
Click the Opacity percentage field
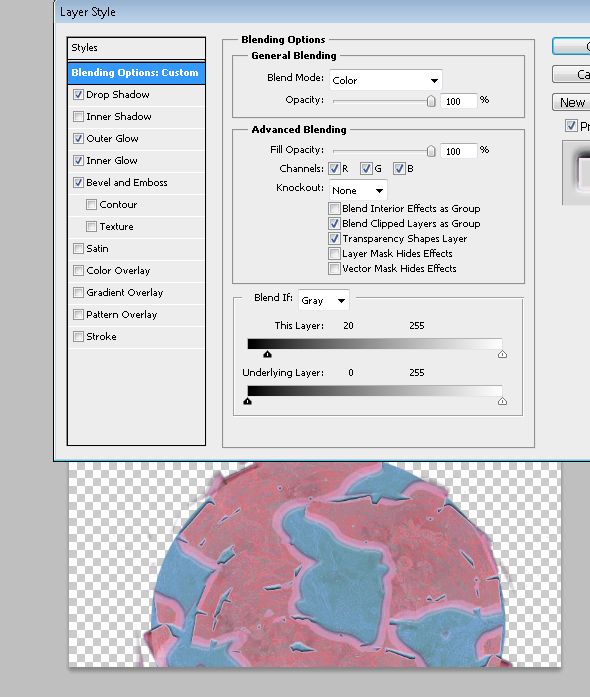pos(459,101)
